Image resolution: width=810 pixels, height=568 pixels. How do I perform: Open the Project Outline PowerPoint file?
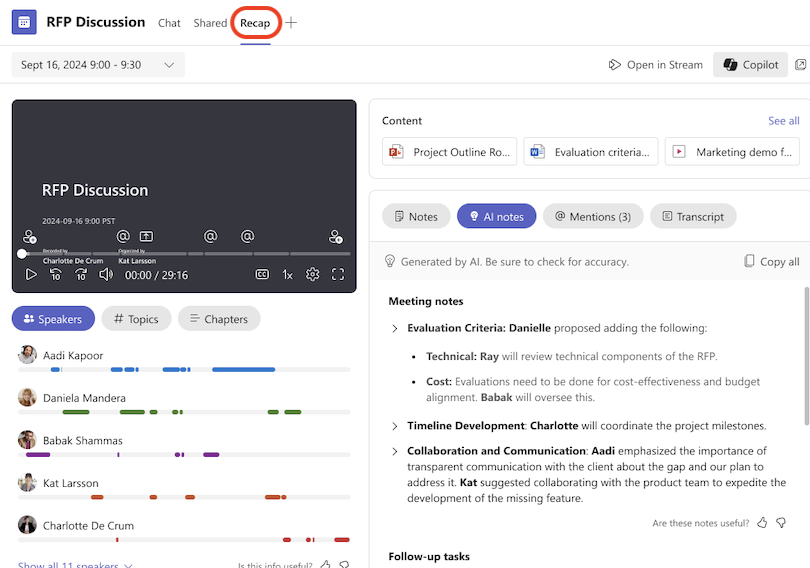tap(450, 152)
